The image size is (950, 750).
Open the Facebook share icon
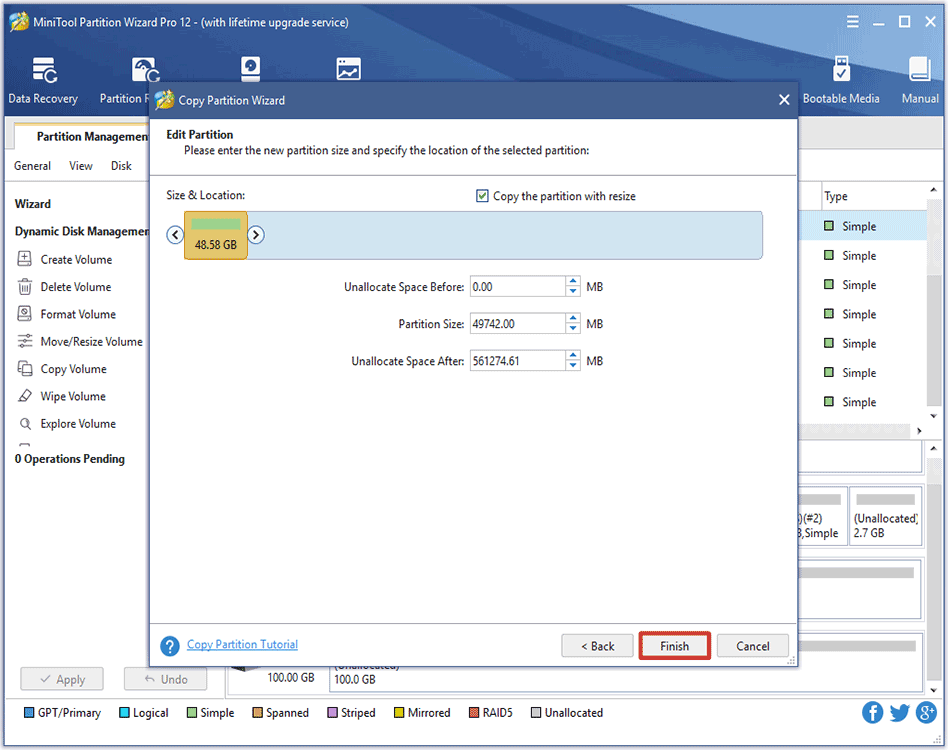coord(873,712)
